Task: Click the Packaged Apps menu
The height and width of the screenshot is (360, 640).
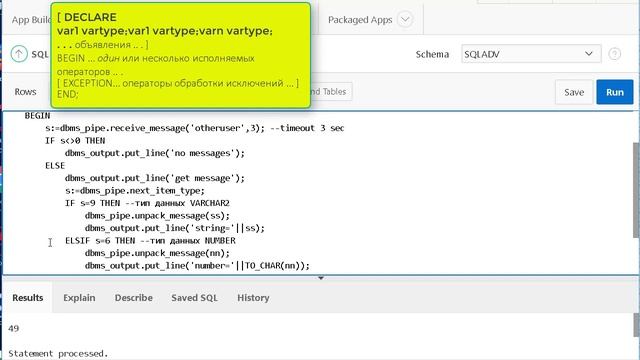Action: (360, 20)
